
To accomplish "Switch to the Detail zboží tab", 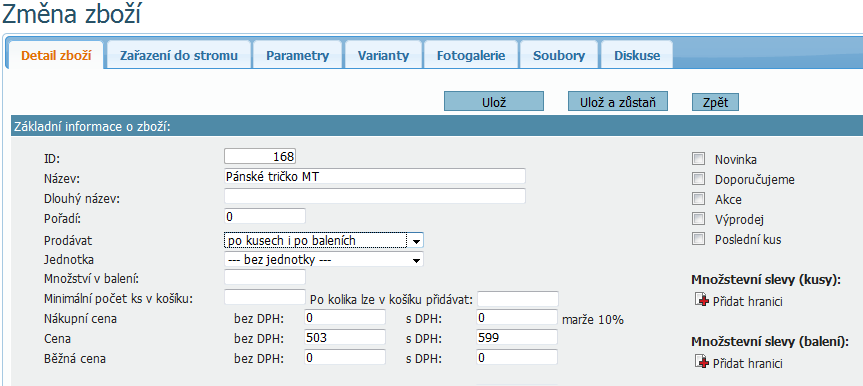I will [x=56, y=56].
